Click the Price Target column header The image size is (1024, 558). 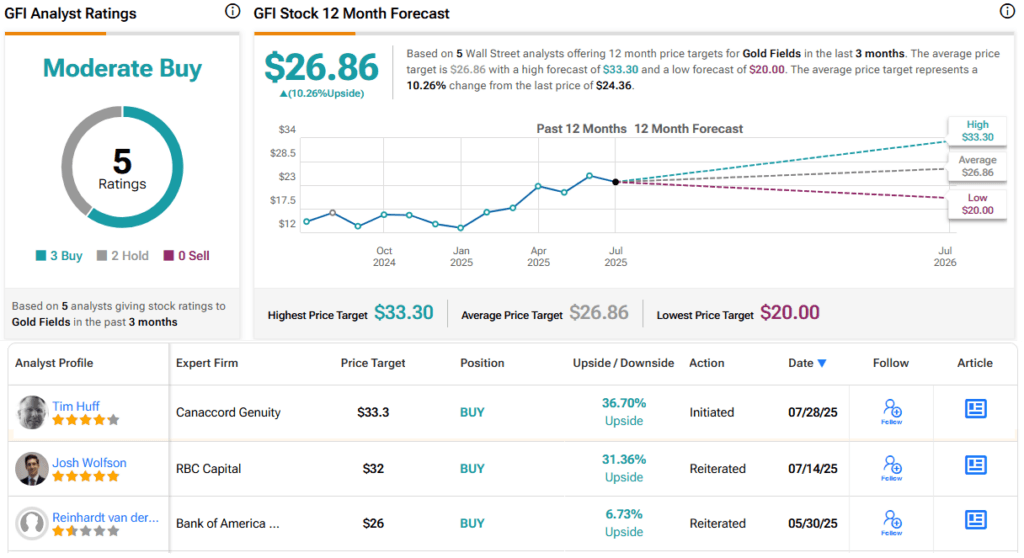373,363
